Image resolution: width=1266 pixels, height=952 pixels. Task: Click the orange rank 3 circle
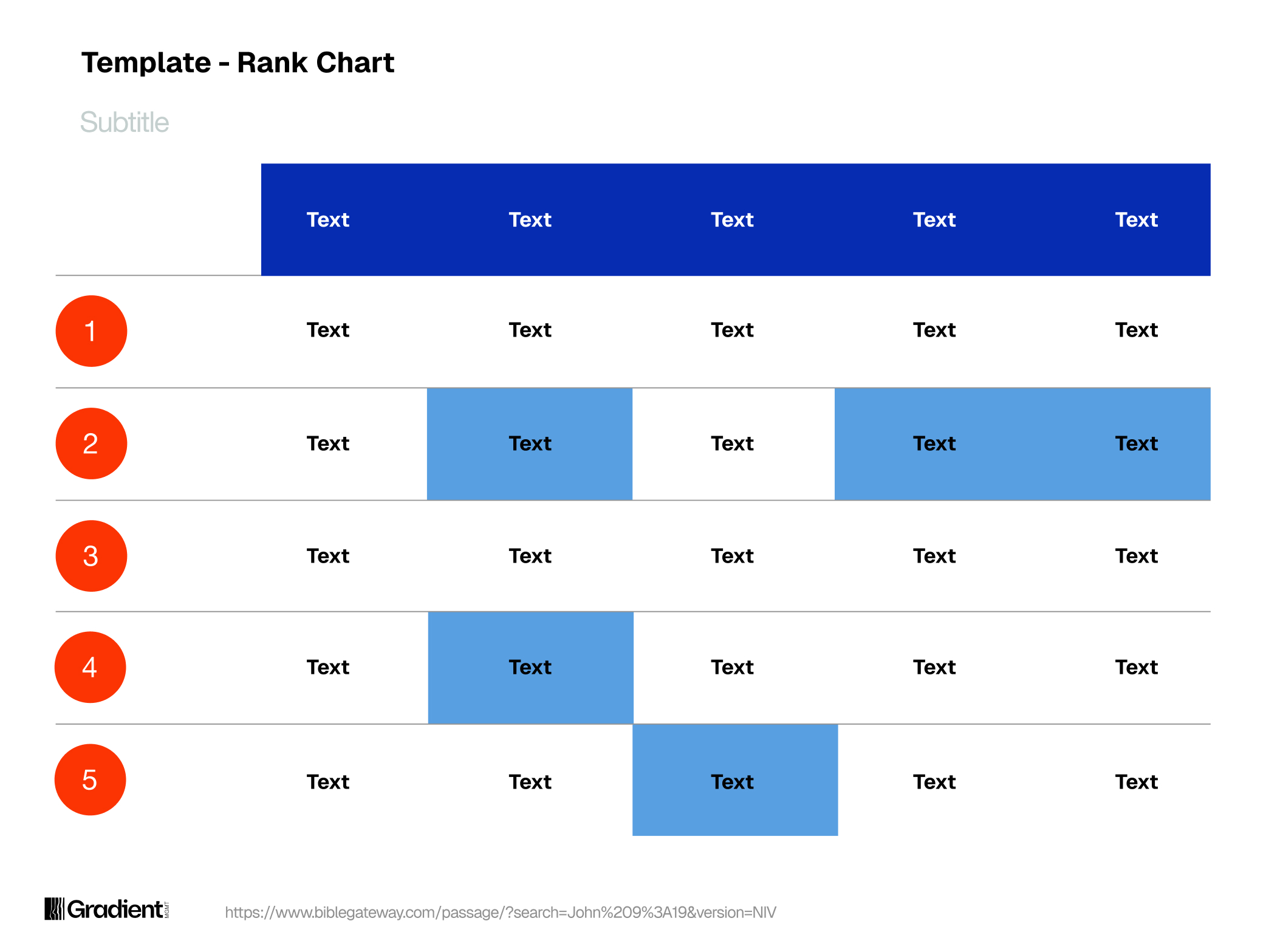point(91,556)
